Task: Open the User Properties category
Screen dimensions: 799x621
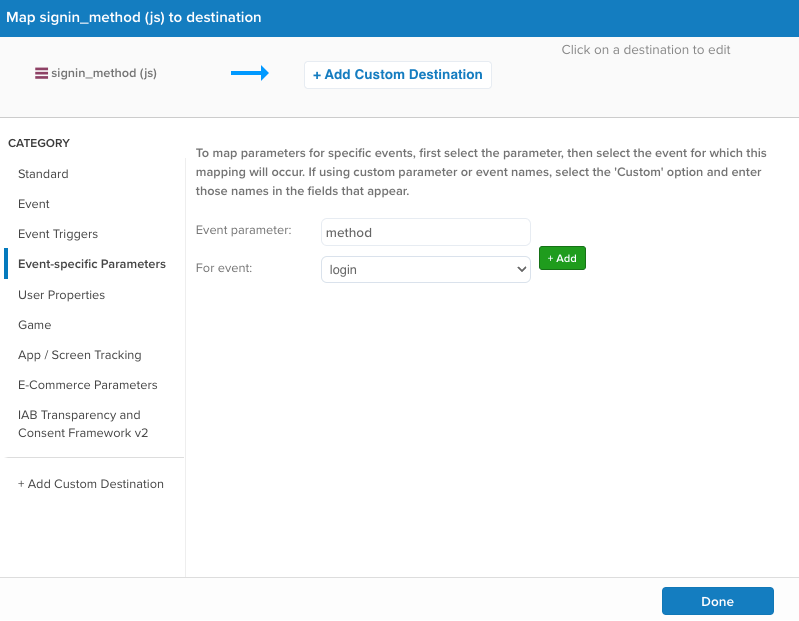Action: pos(61,295)
